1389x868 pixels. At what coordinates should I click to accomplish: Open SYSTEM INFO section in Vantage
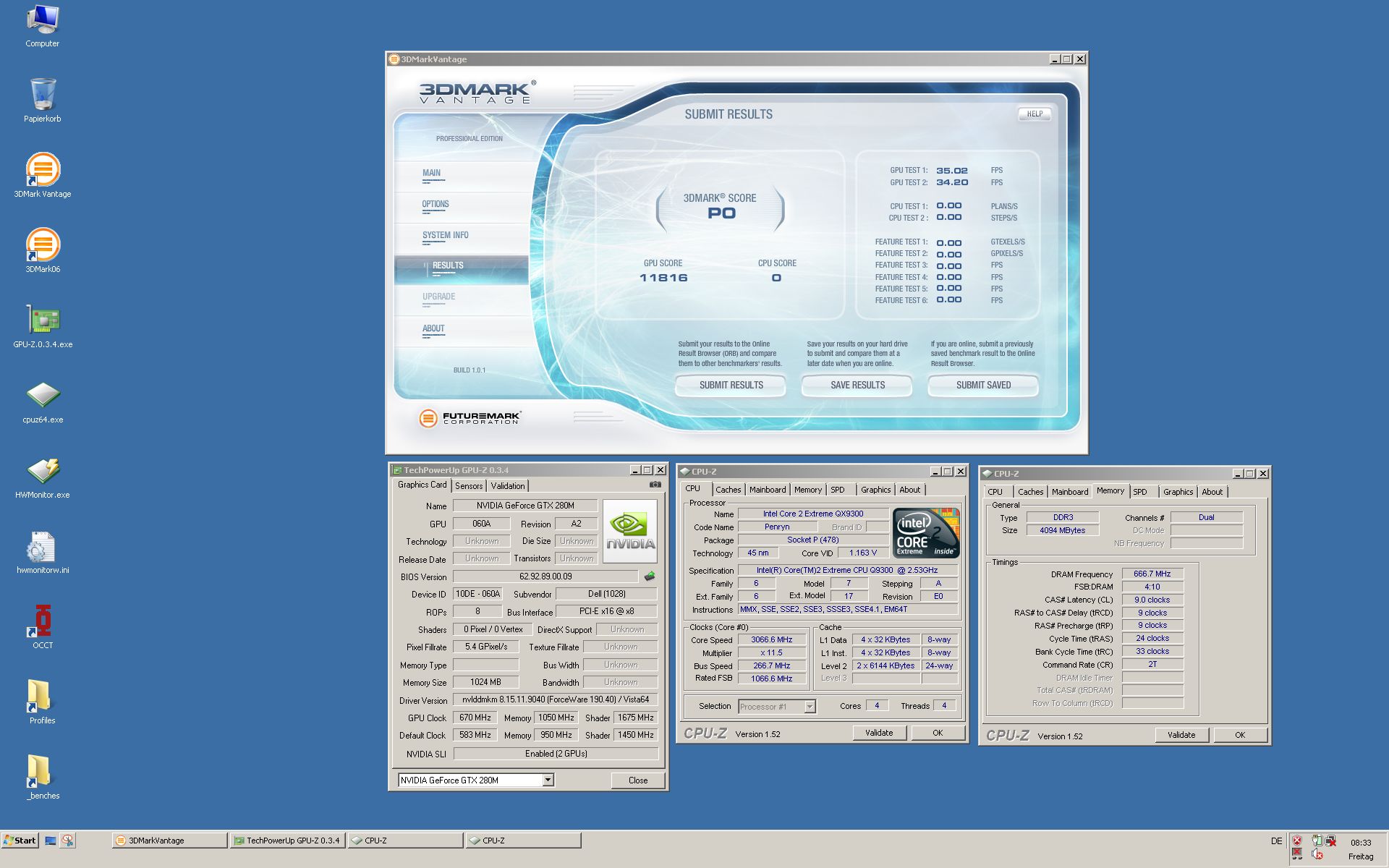click(446, 235)
